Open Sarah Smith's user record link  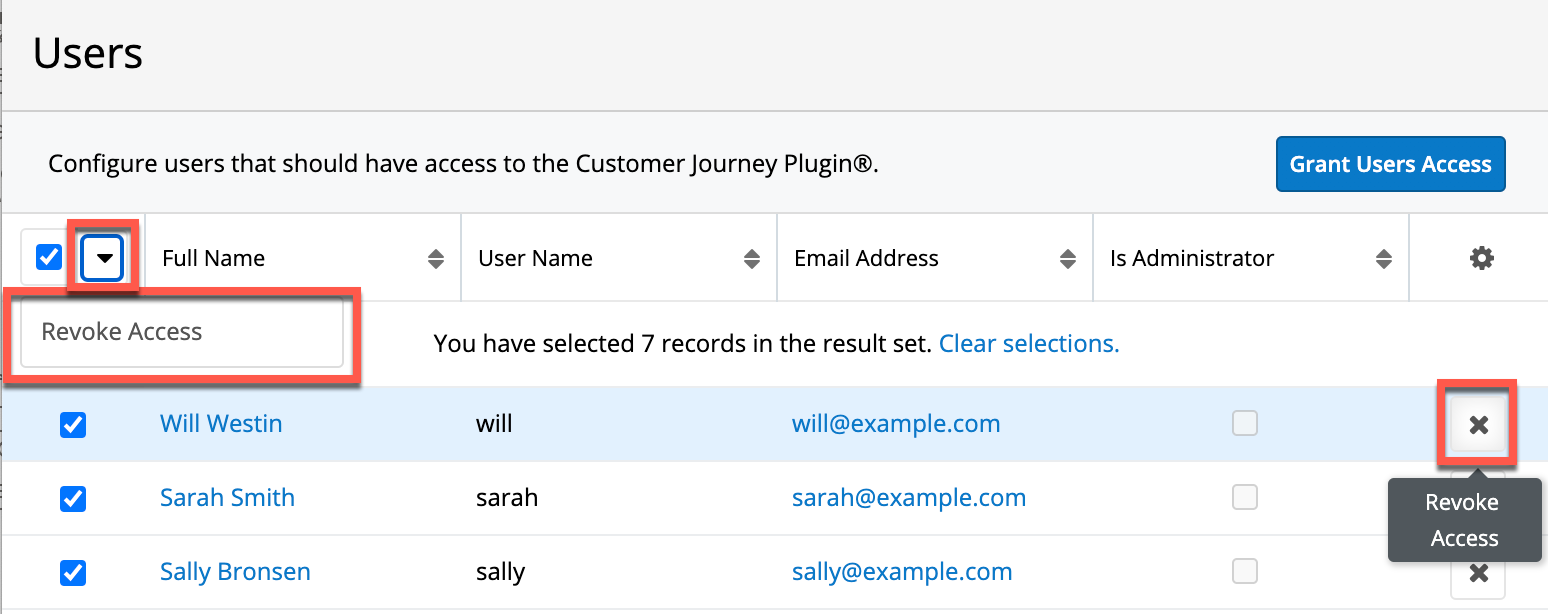tap(227, 498)
